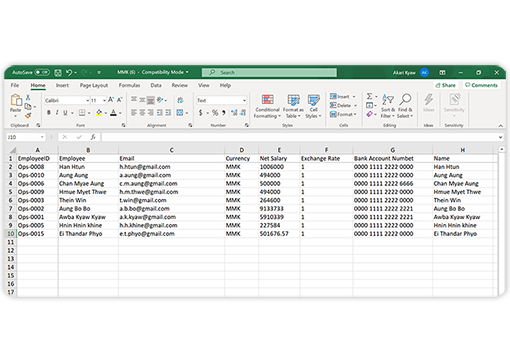
Task: Click the Paste clipboard icon
Action: [16, 100]
